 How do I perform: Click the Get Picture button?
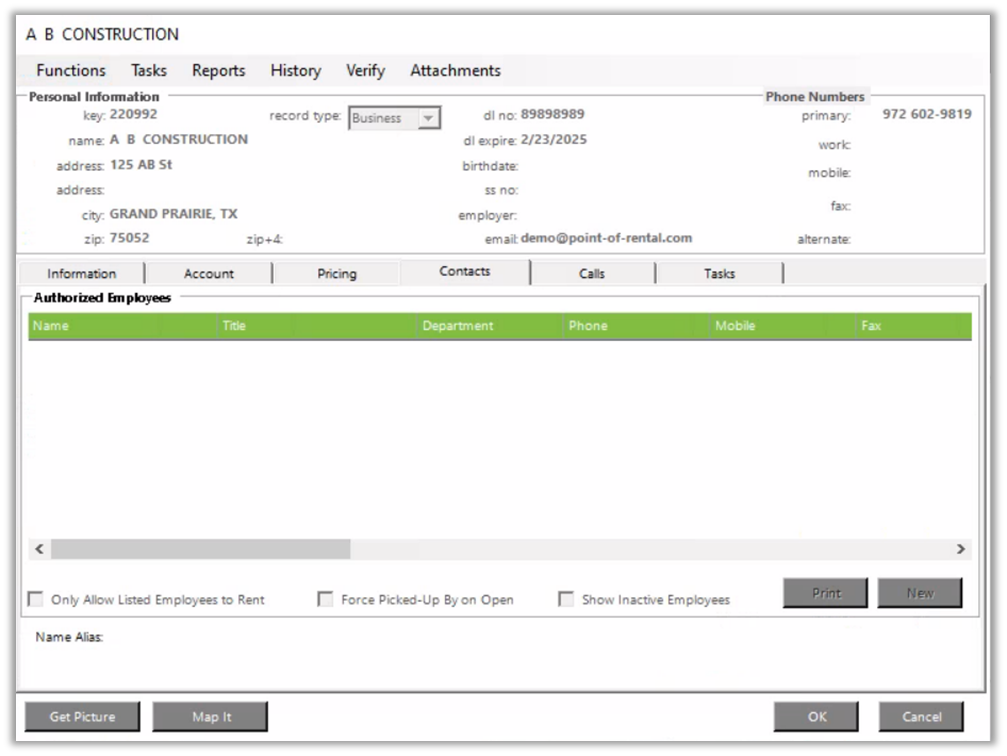pyautogui.click(x=83, y=717)
